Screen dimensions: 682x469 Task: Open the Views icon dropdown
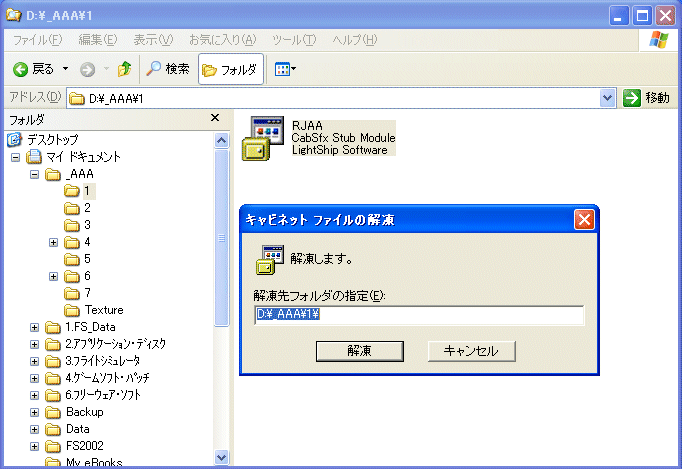click(285, 69)
